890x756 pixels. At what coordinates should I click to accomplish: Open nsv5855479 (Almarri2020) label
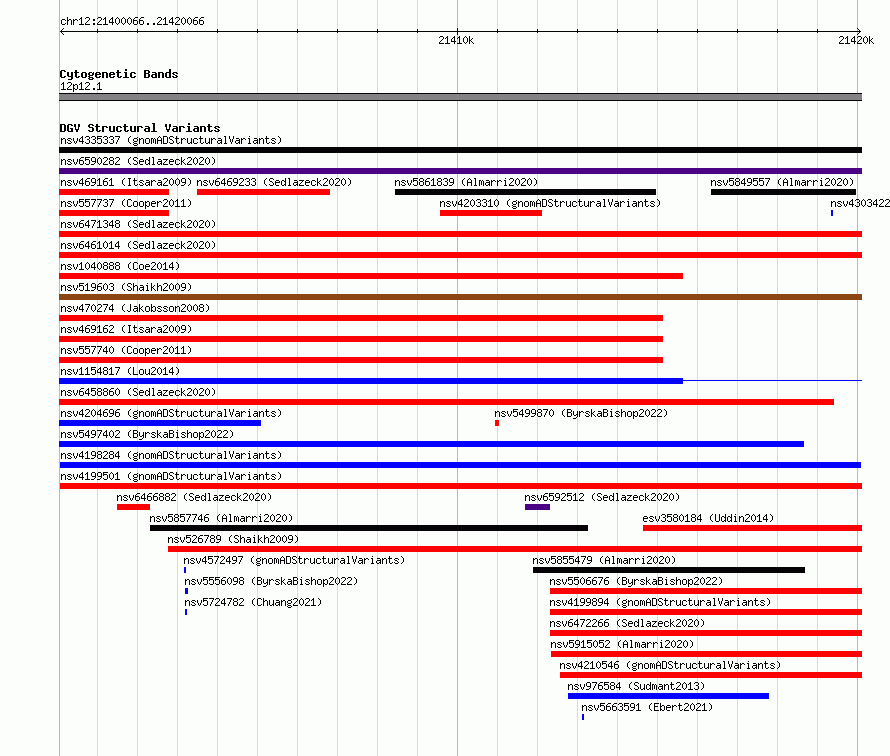tap(604, 560)
